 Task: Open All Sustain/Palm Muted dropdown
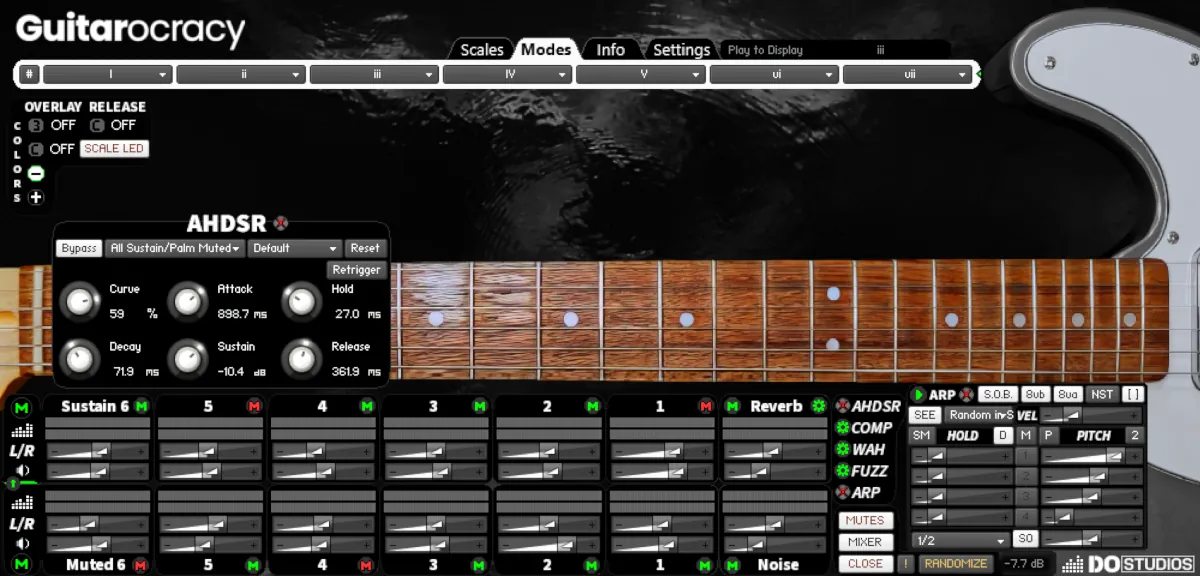click(174, 248)
